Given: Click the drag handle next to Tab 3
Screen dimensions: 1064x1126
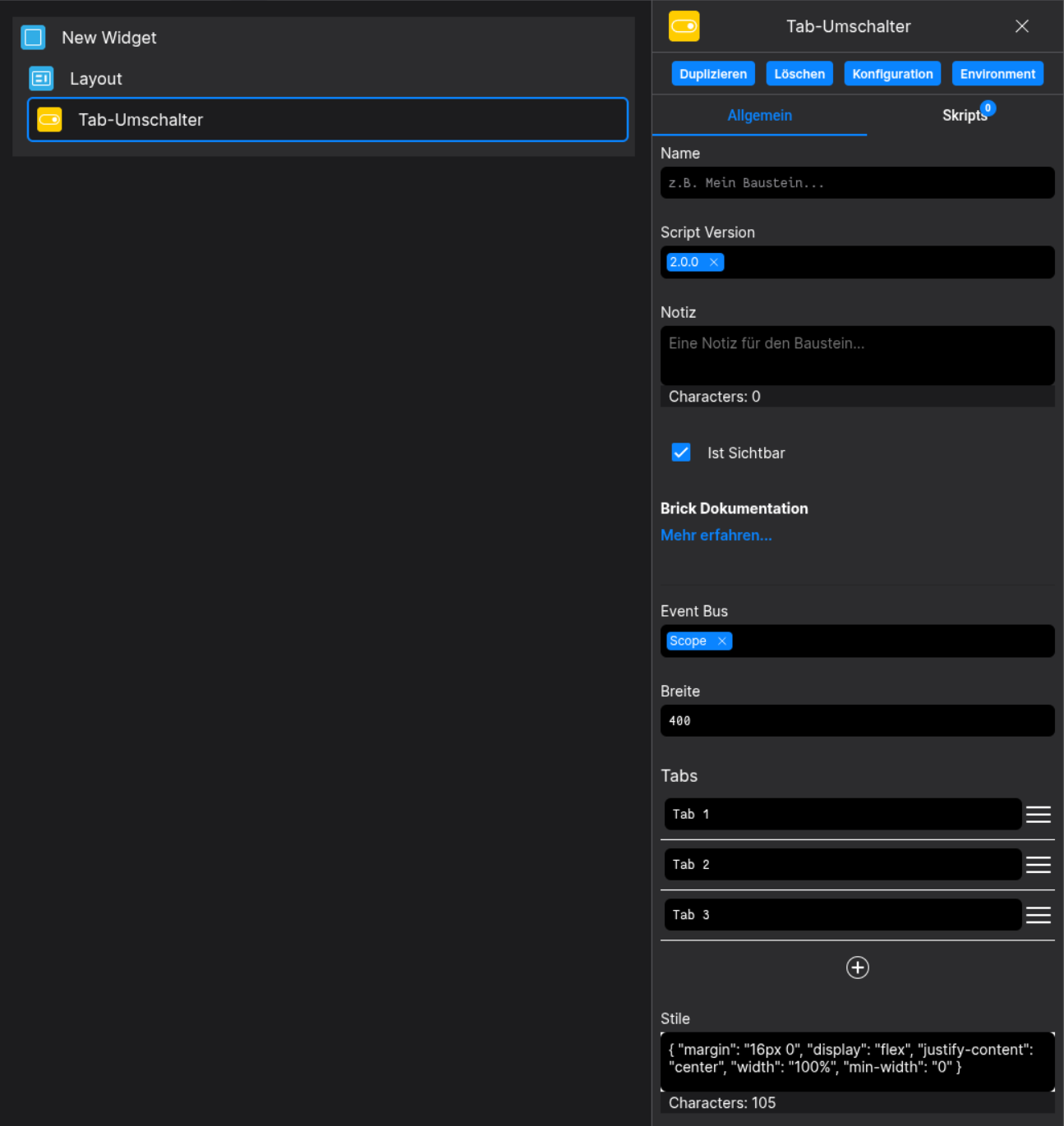Looking at the screenshot, I should pos(1038,914).
